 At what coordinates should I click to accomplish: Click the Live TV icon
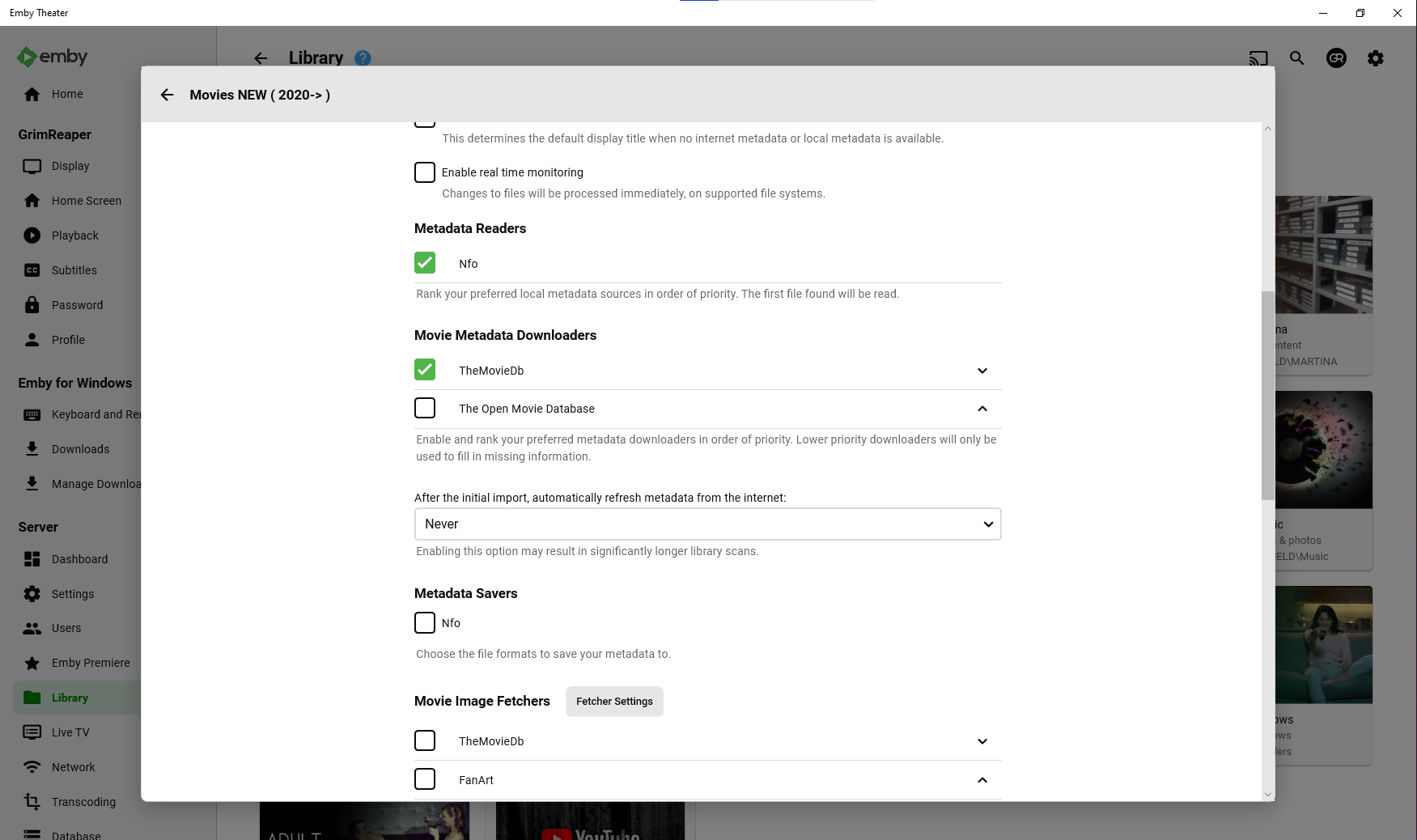pos(32,732)
